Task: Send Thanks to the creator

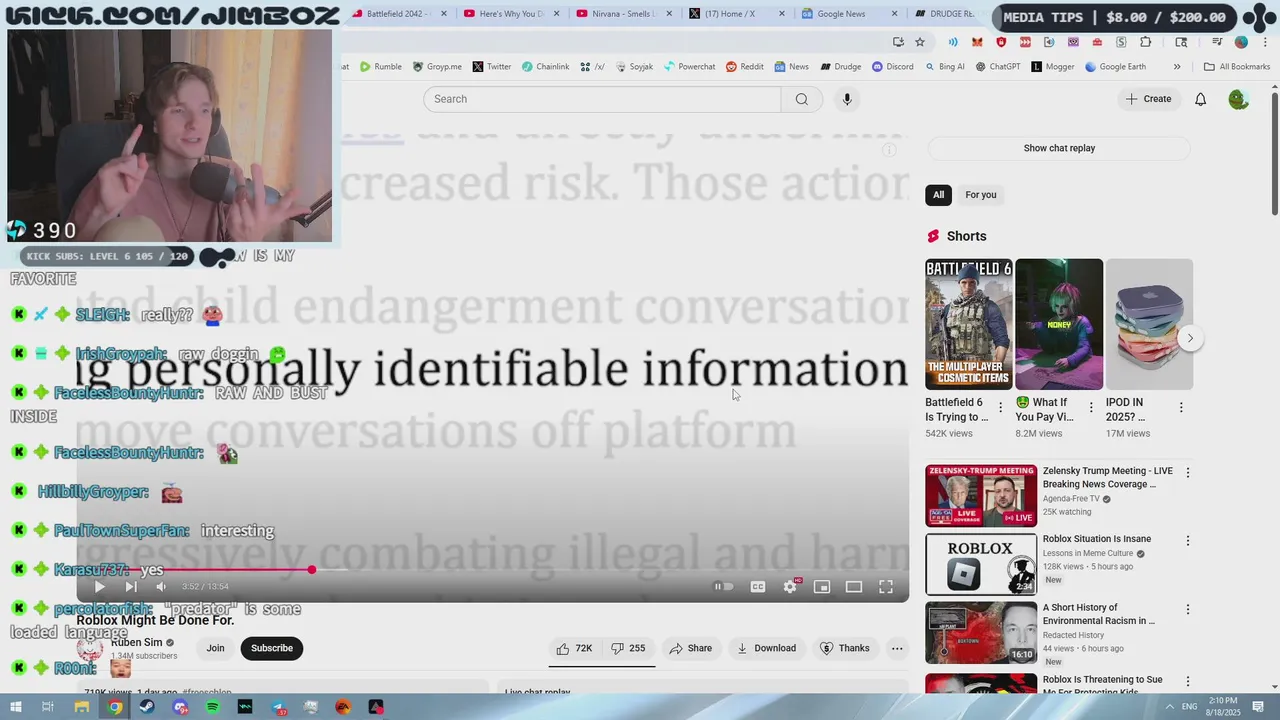Action: 845,648
